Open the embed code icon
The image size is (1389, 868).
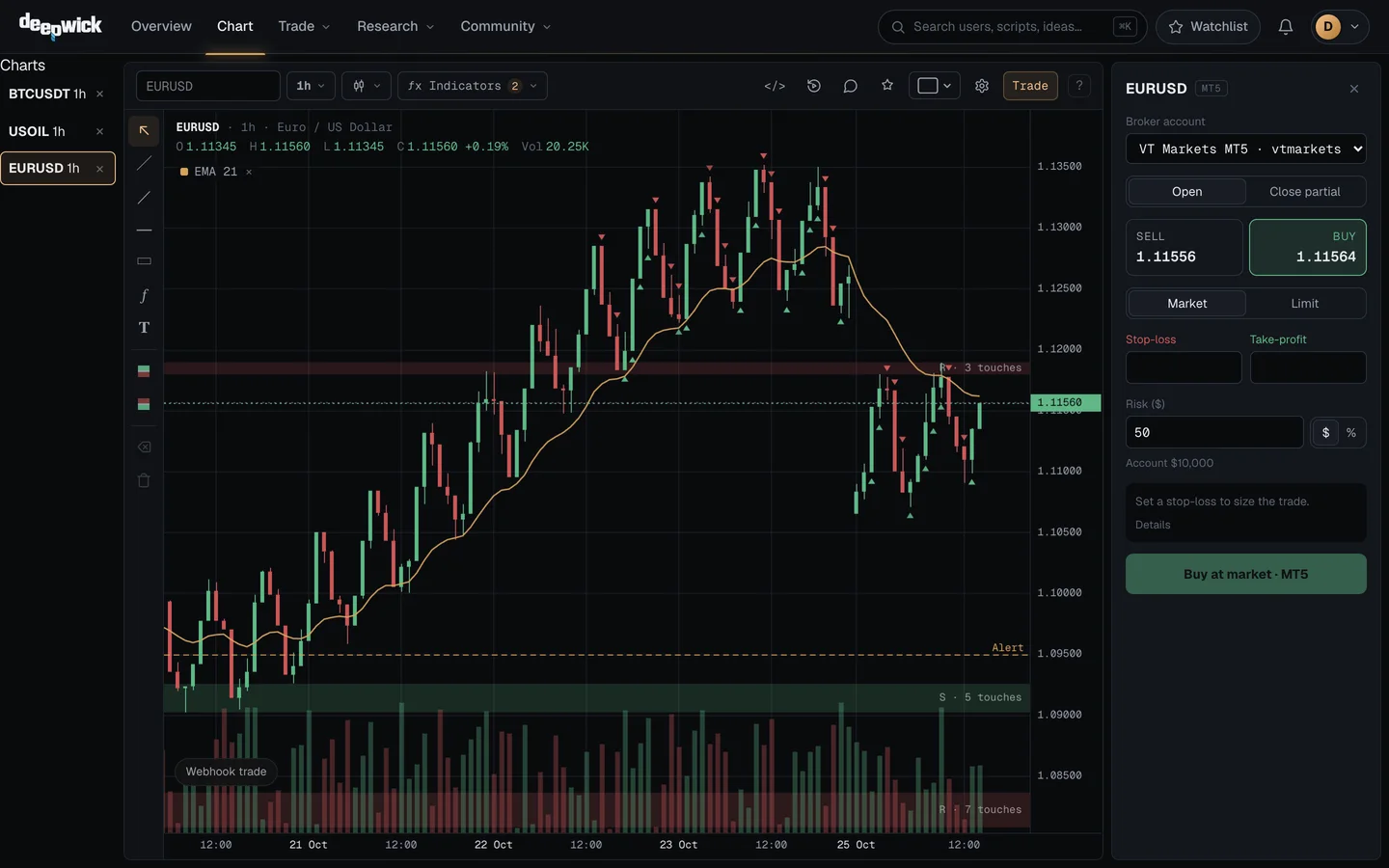pos(775,86)
